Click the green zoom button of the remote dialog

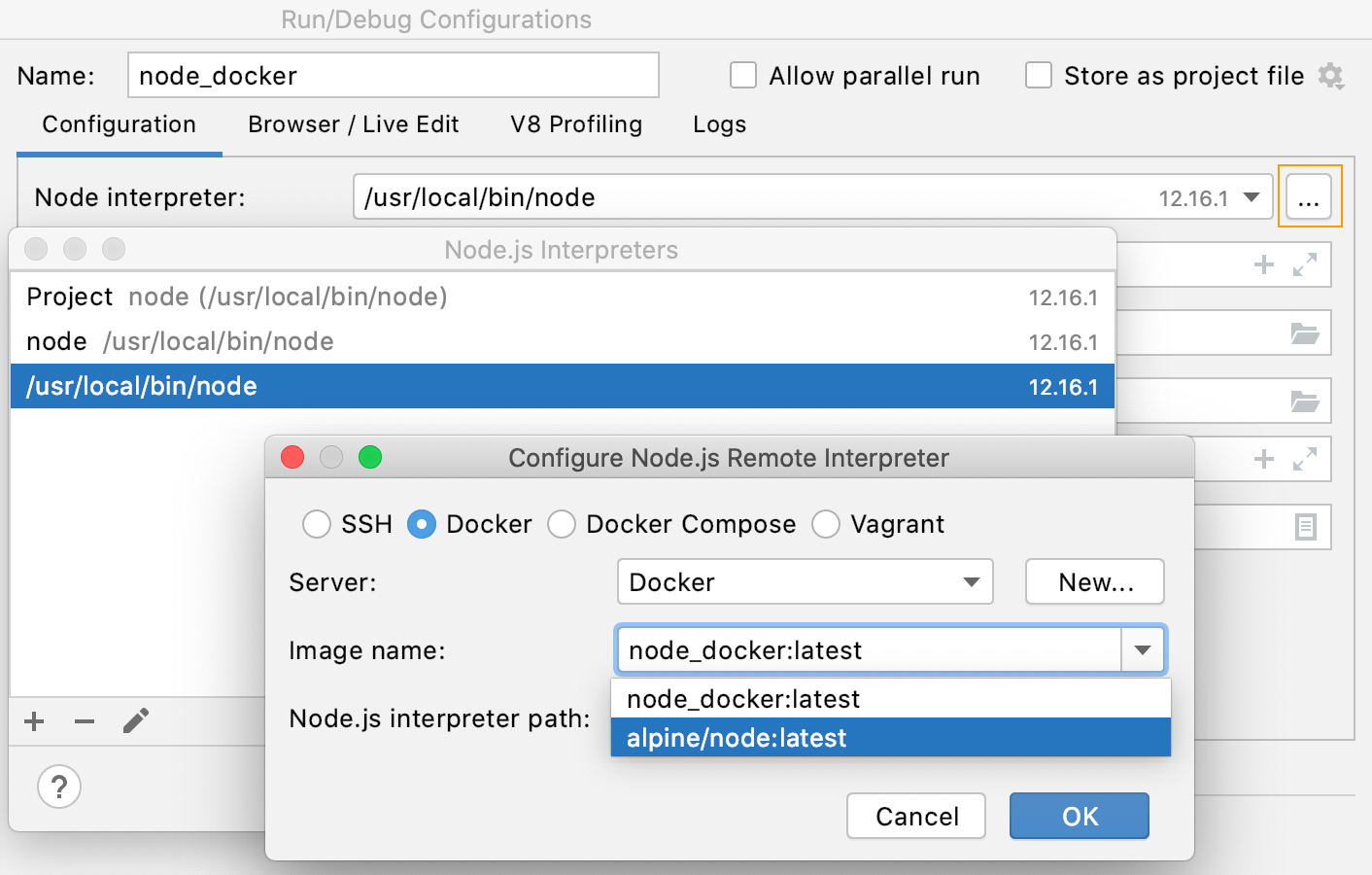point(370,457)
